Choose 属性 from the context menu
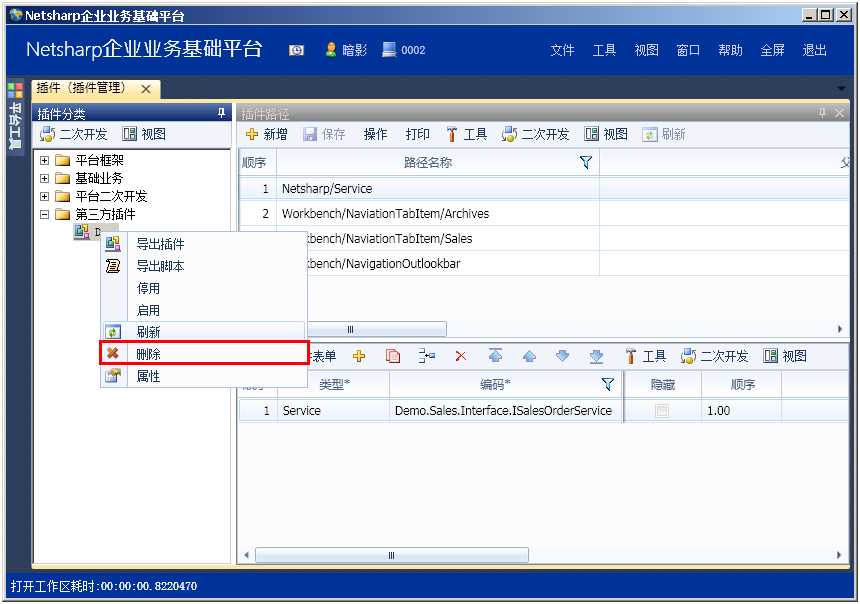 point(203,376)
